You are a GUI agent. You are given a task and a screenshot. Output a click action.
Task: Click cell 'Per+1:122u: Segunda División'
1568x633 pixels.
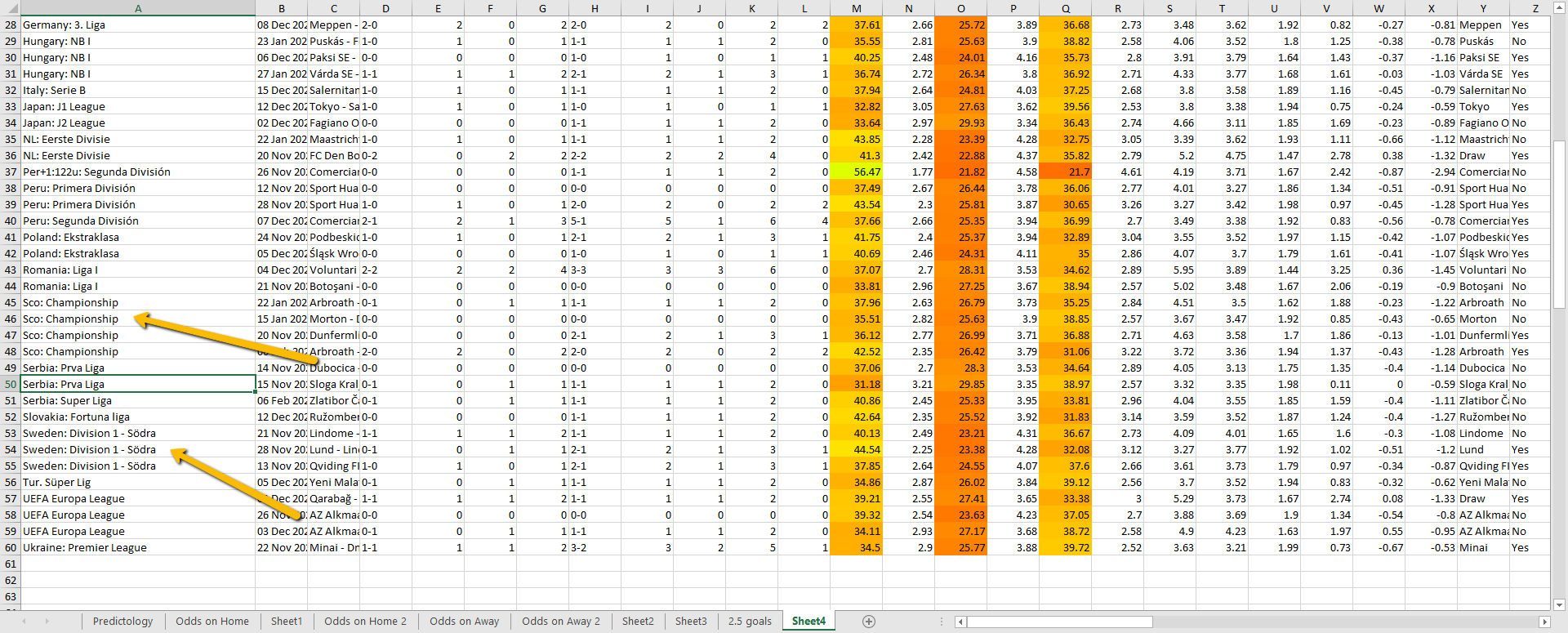click(x=138, y=172)
